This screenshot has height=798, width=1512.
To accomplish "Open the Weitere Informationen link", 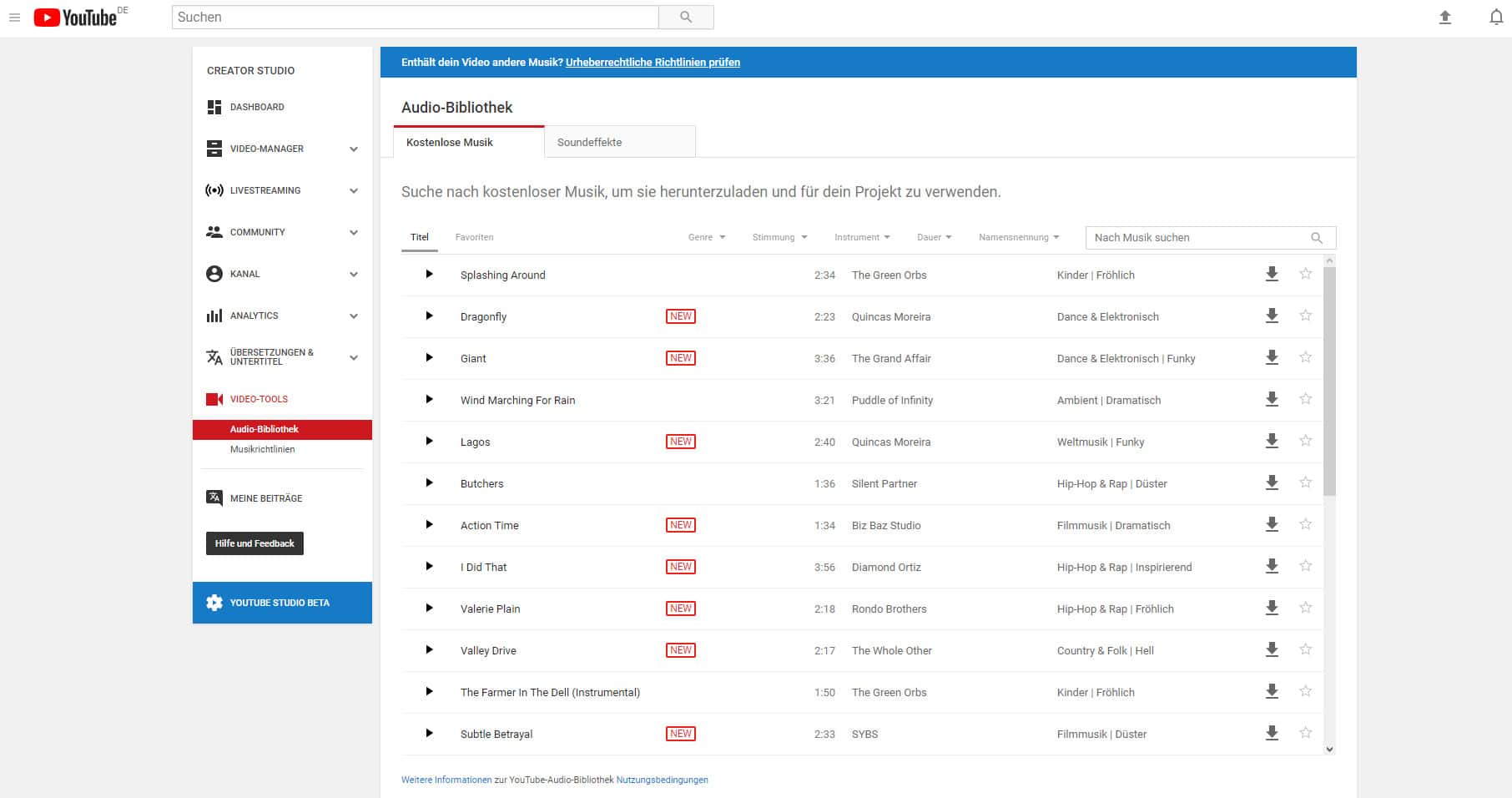I will pos(446,780).
